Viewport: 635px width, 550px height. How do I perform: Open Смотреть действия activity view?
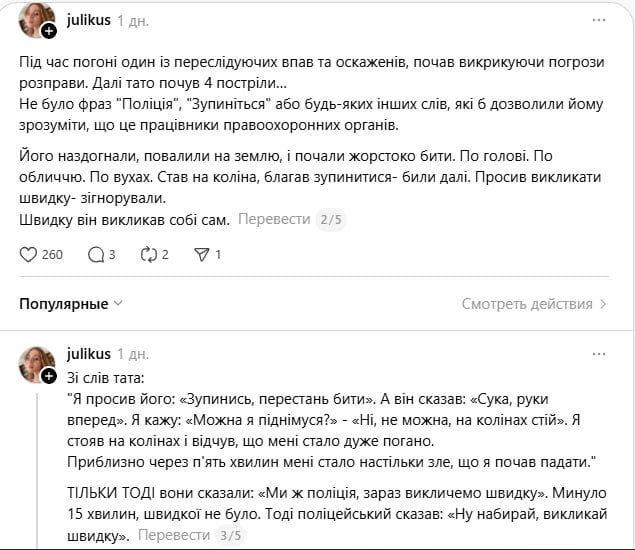click(x=535, y=303)
